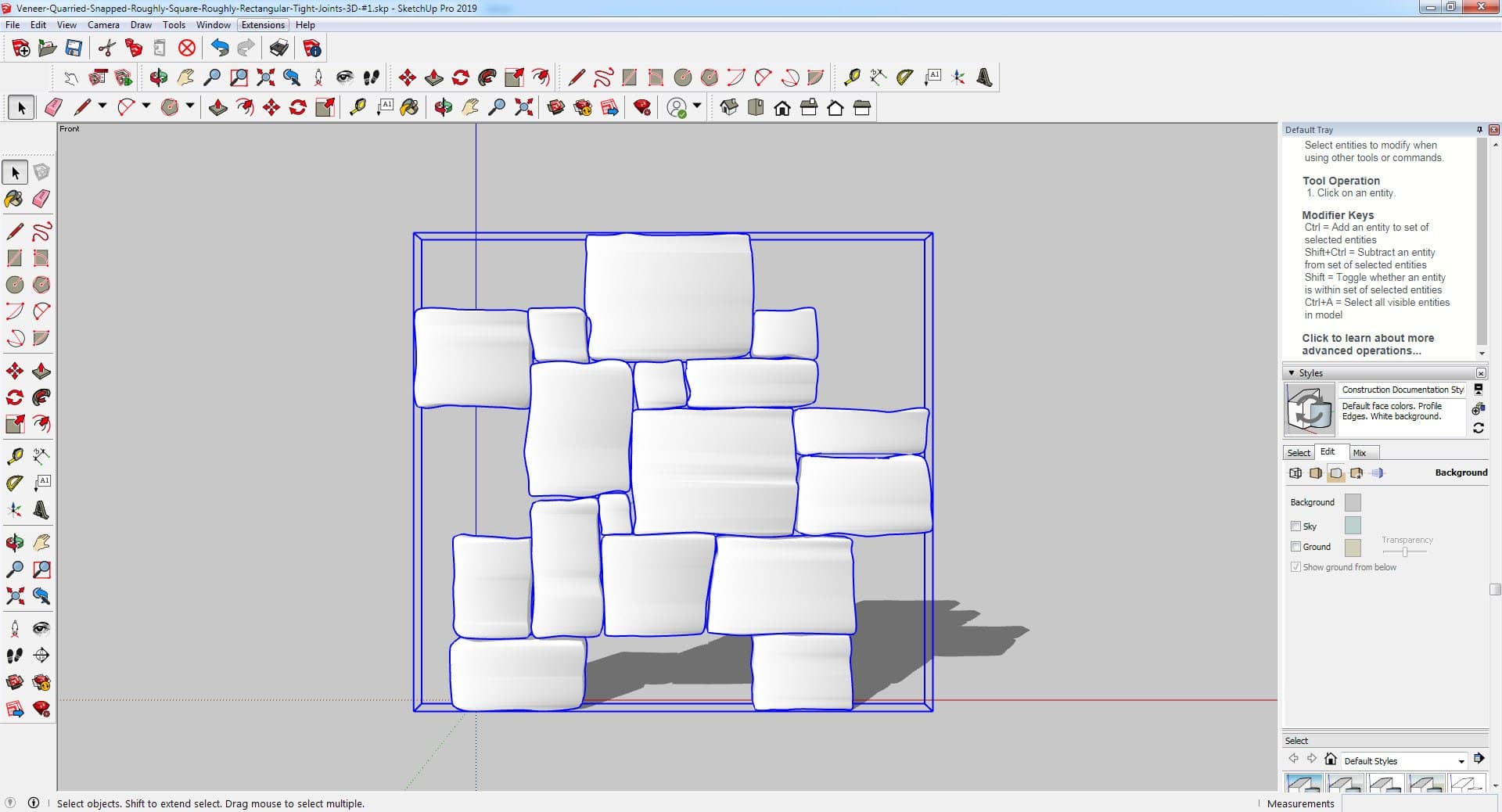The width and height of the screenshot is (1502, 812).
Task: Select the Walk tool with footprints icon
Action: 14,656
